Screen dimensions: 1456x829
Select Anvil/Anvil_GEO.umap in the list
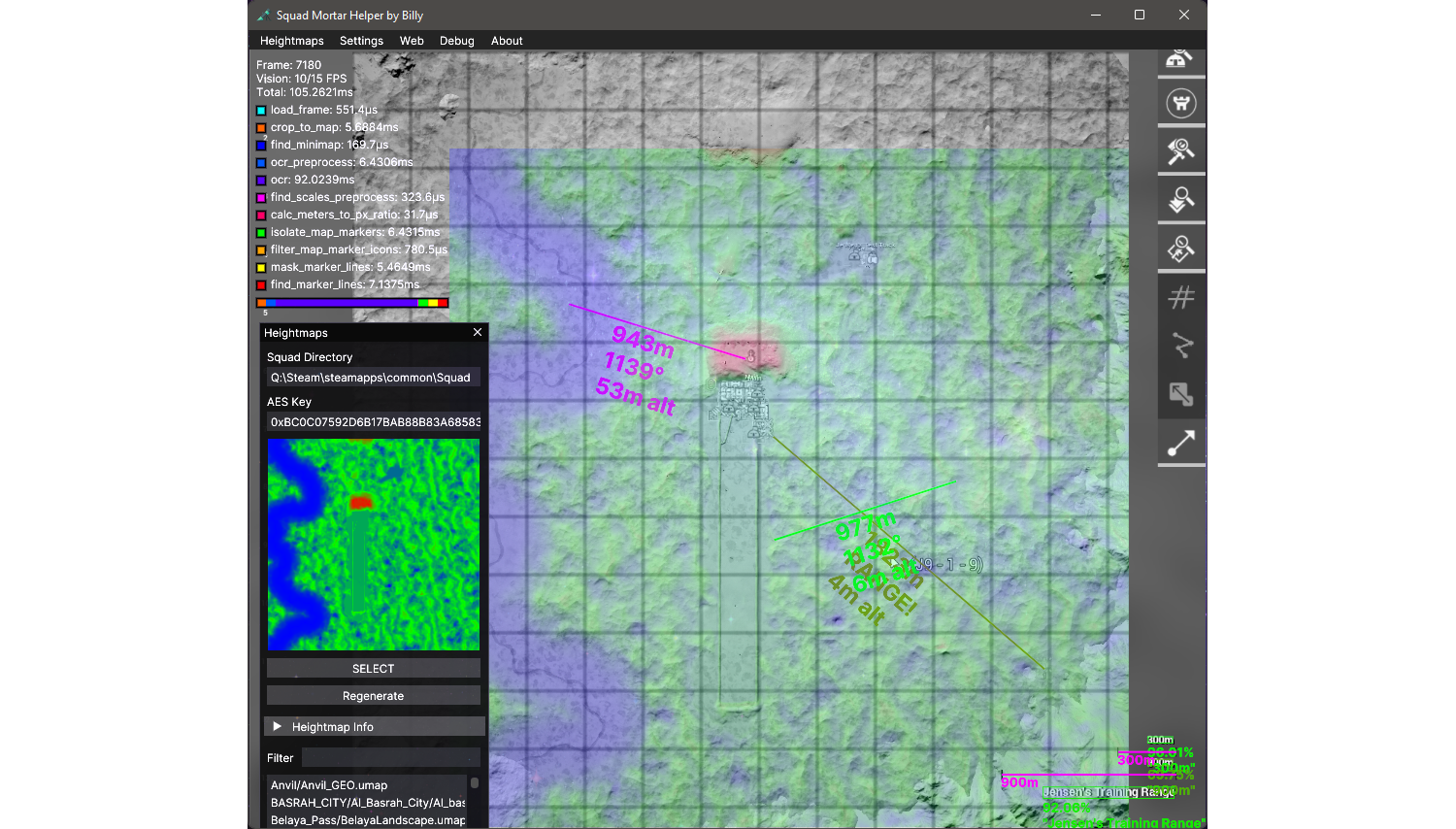(x=367, y=784)
